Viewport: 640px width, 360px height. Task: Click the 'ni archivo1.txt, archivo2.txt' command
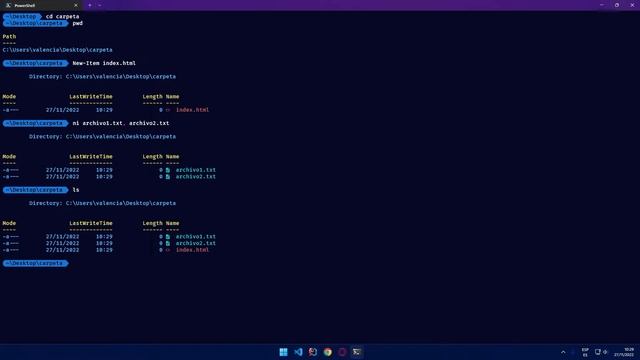pyautogui.click(x=121, y=123)
